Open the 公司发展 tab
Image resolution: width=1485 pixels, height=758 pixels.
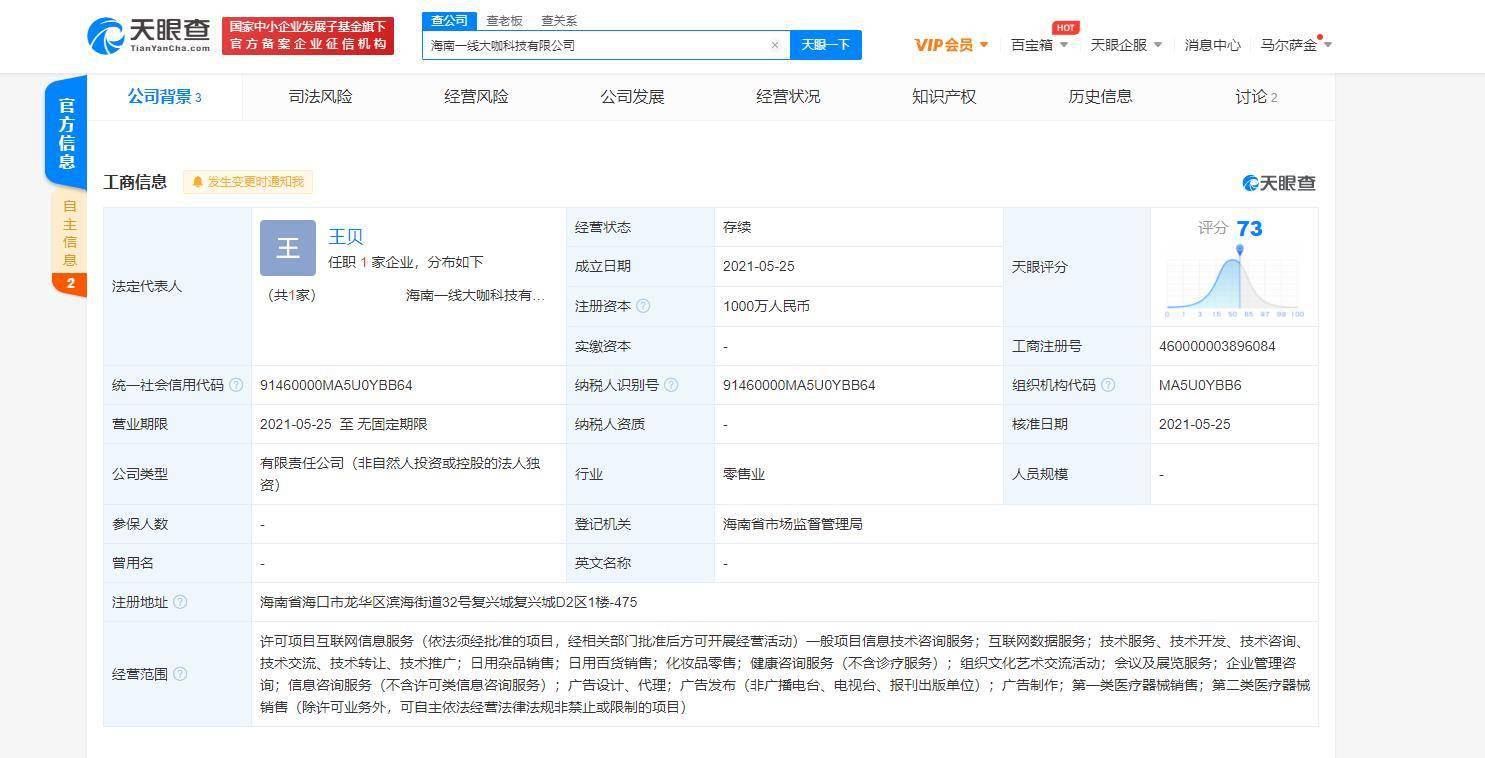(632, 97)
